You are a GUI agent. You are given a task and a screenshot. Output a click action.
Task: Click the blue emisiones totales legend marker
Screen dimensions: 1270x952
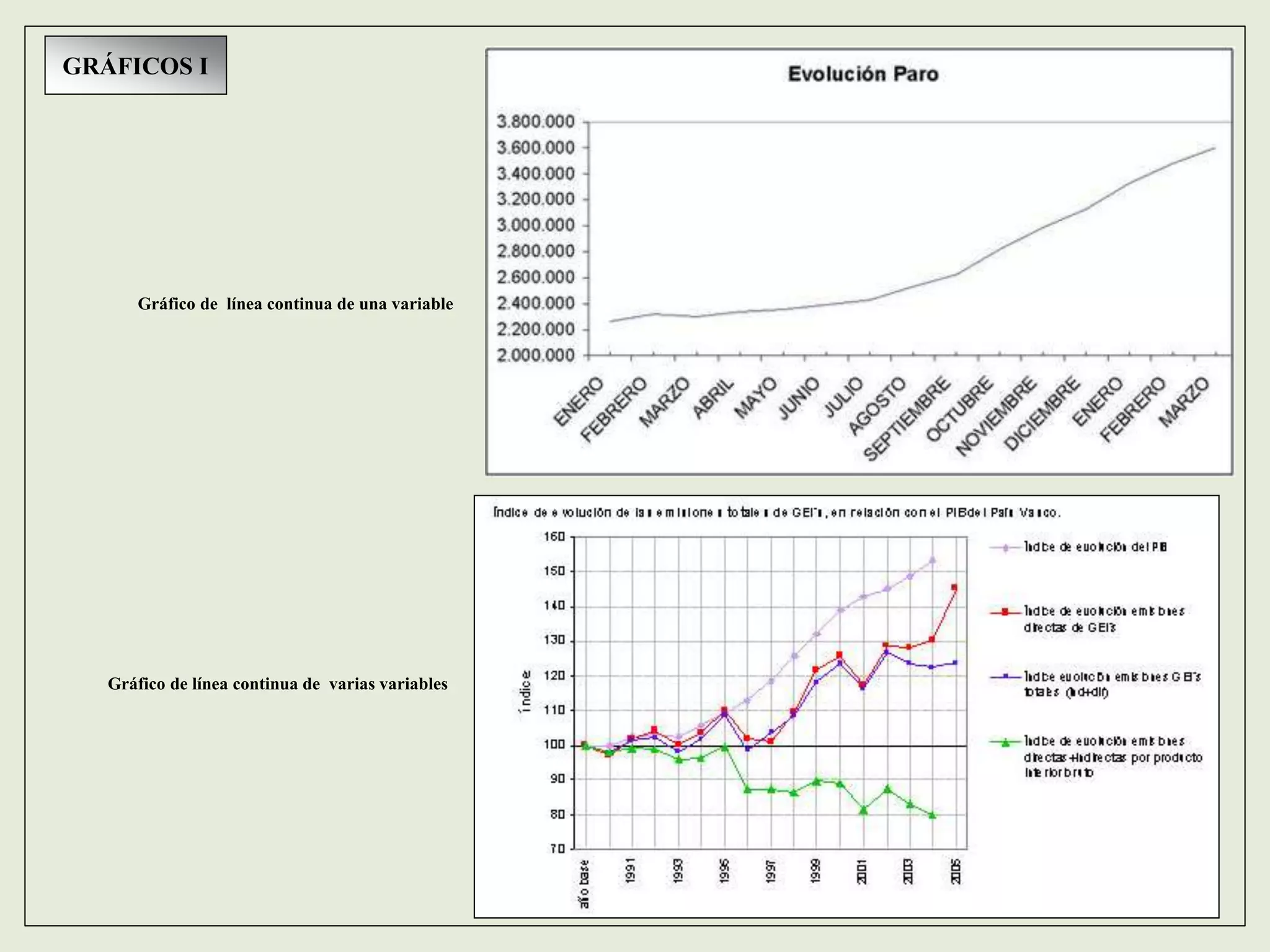tap(1005, 677)
